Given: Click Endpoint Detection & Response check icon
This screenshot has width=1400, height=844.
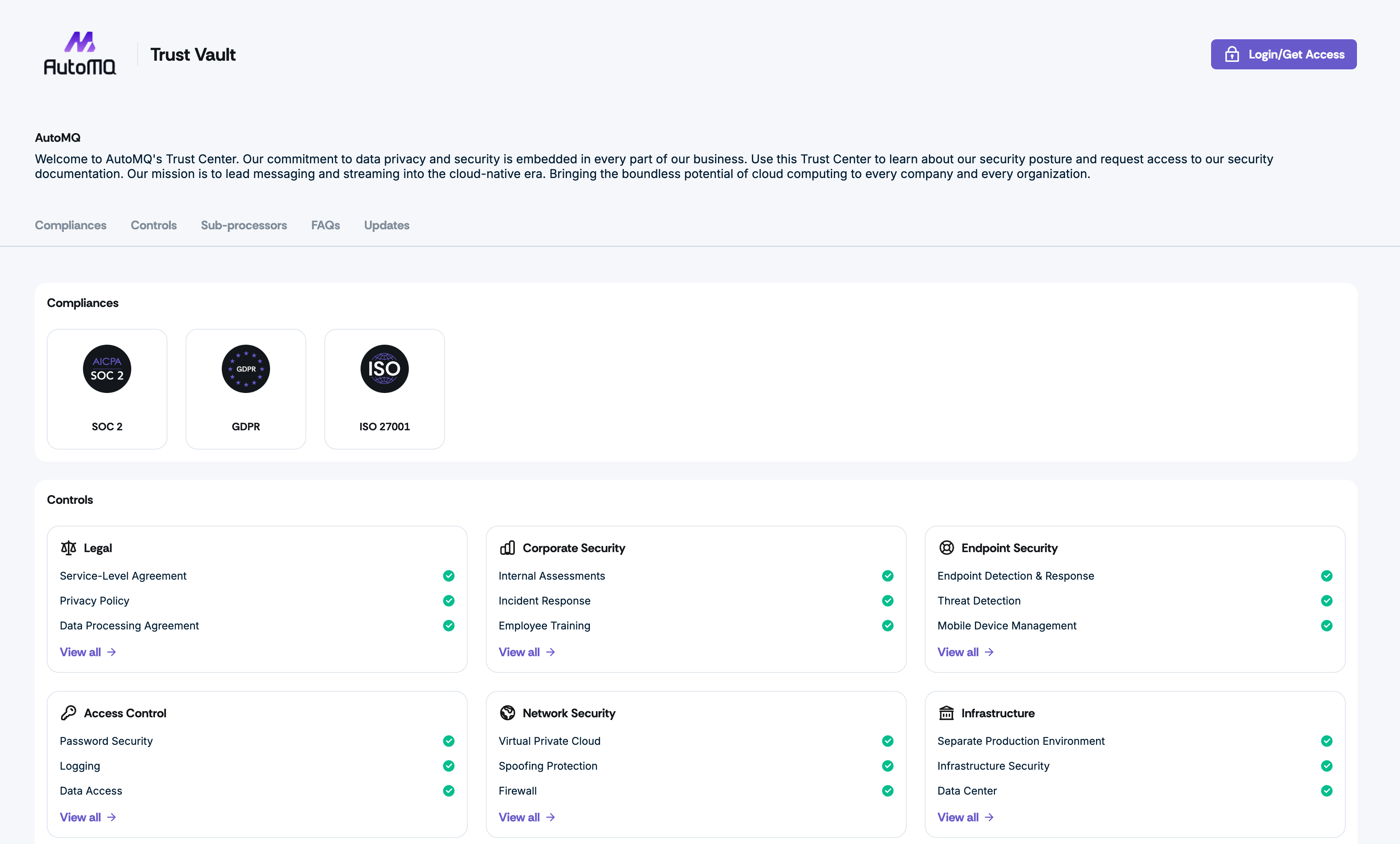Looking at the screenshot, I should (1327, 576).
